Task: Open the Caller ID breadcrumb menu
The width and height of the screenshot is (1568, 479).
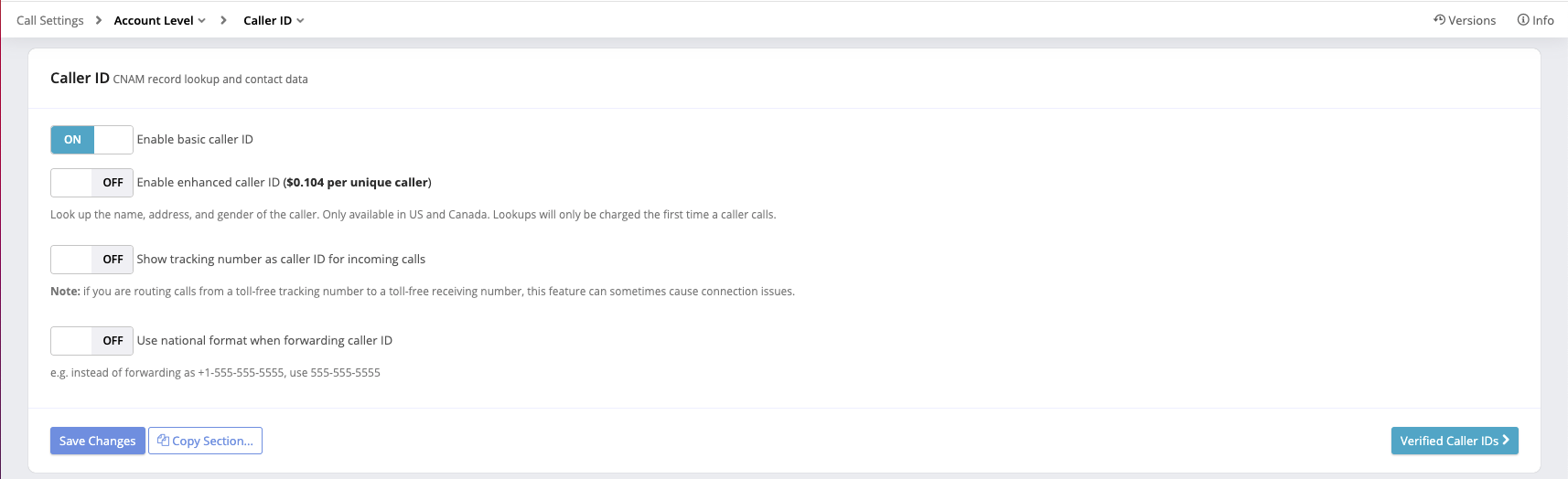Action: pyautogui.click(x=267, y=20)
